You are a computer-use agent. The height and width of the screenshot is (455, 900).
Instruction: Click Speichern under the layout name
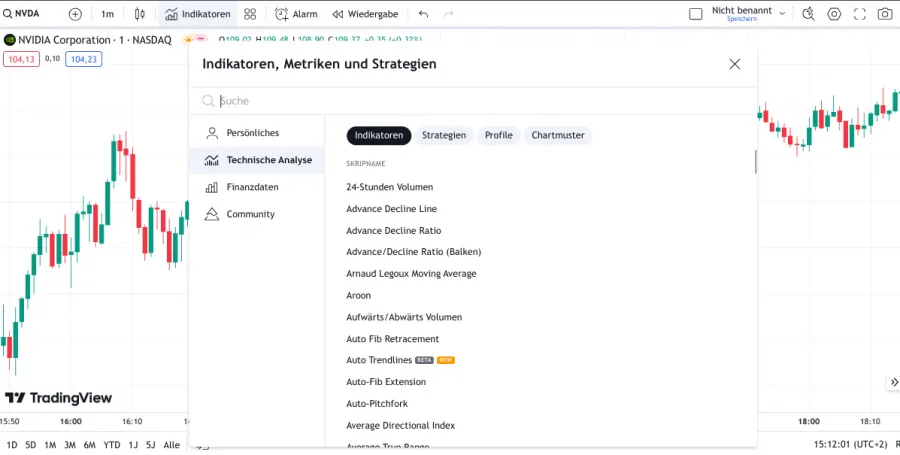[x=742, y=19]
